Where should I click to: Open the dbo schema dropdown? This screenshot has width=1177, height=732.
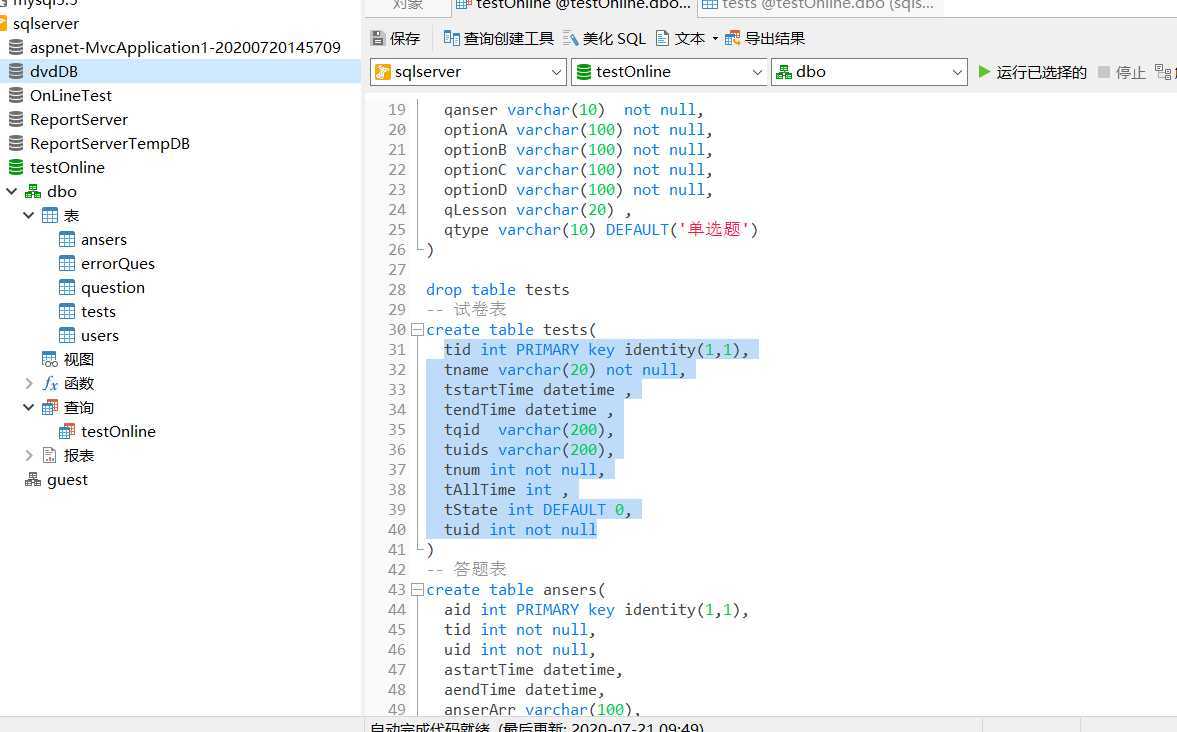pos(957,72)
